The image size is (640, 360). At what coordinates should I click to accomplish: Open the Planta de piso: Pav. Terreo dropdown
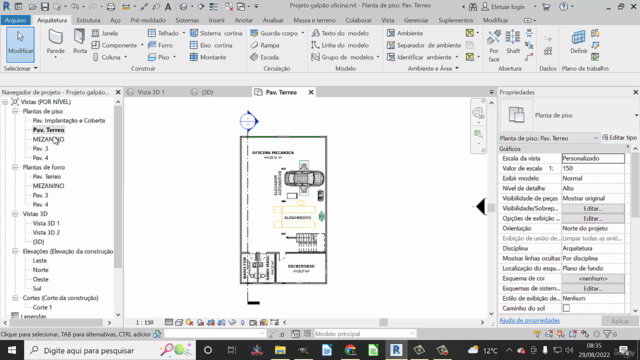coord(549,138)
